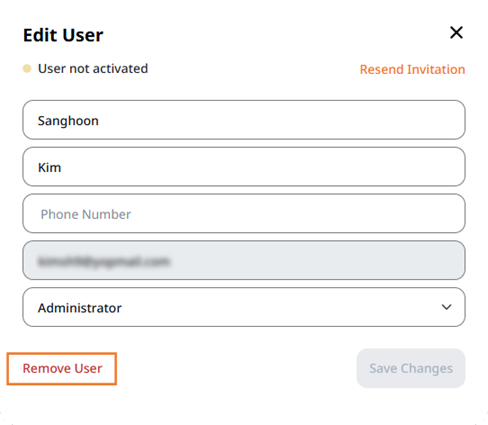
Task: Click the Administrator label in the role box
Action: pos(80,308)
